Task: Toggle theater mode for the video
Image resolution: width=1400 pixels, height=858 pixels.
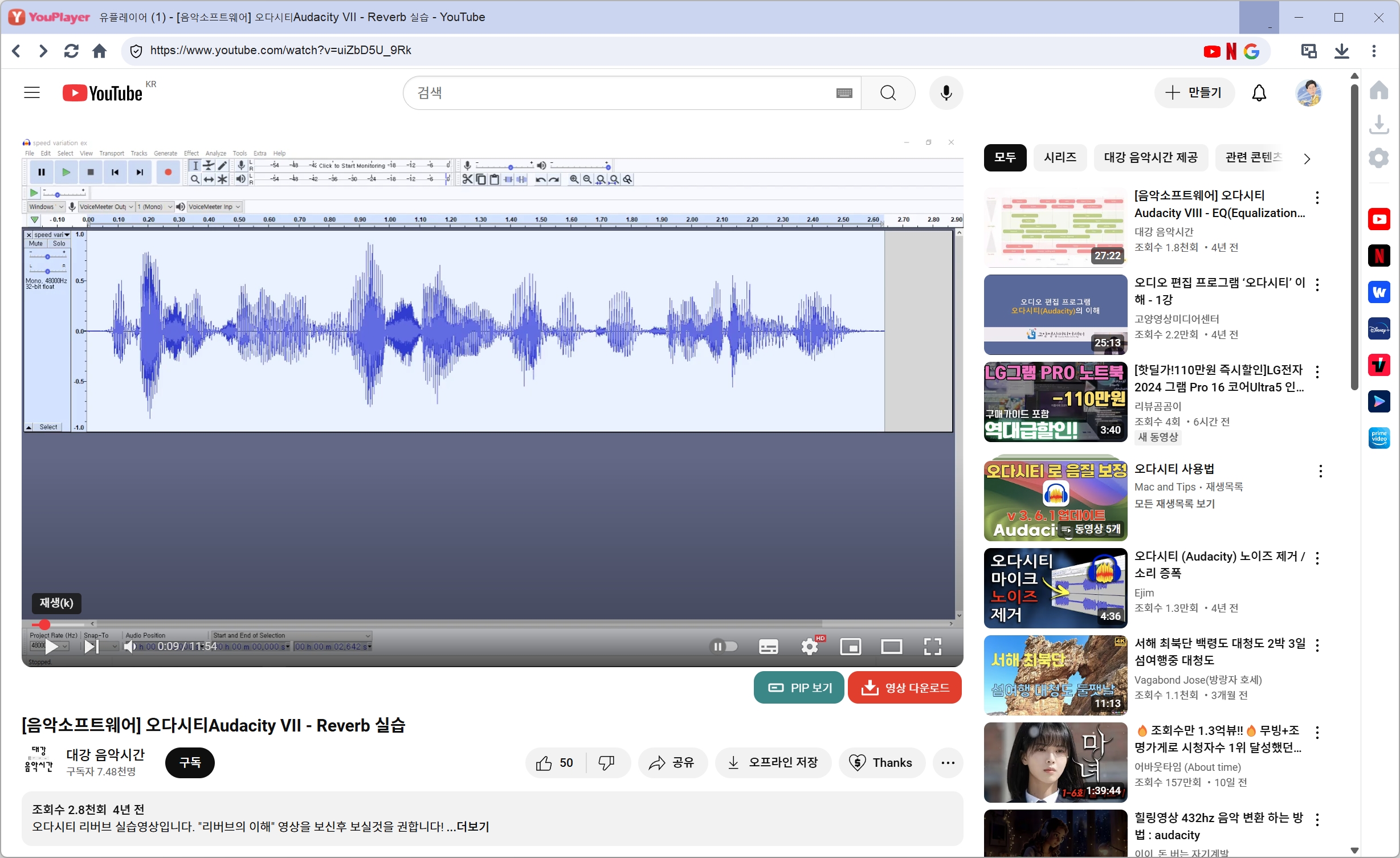Action: point(891,647)
